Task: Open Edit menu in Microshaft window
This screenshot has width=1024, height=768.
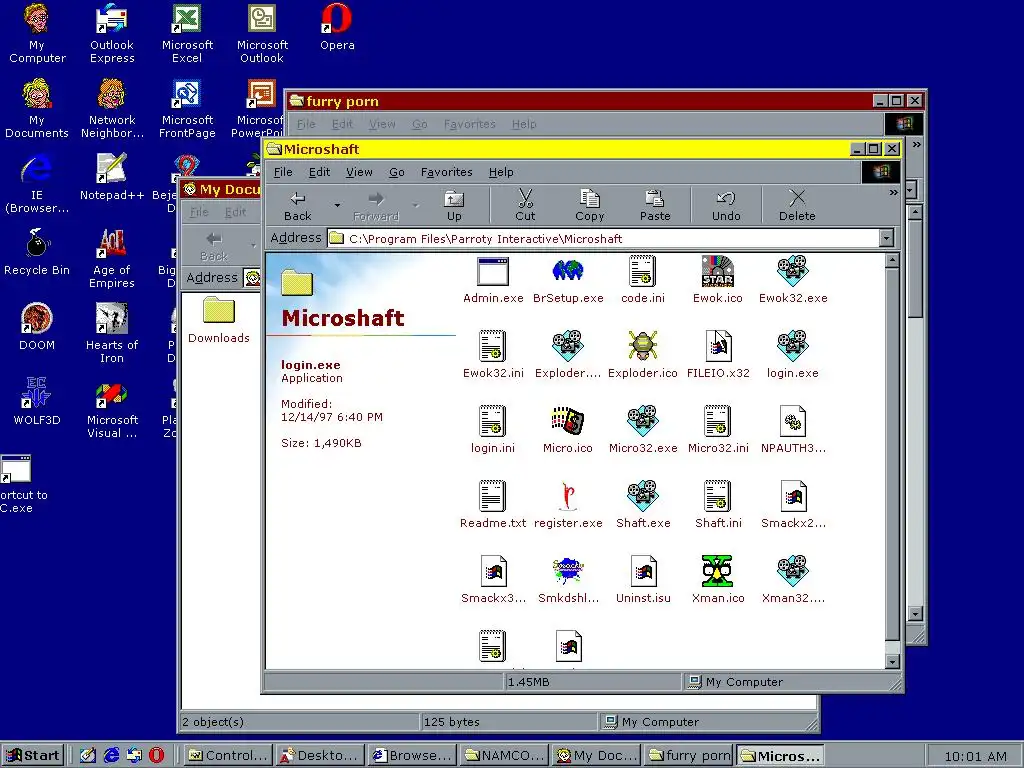Action: coord(319,172)
